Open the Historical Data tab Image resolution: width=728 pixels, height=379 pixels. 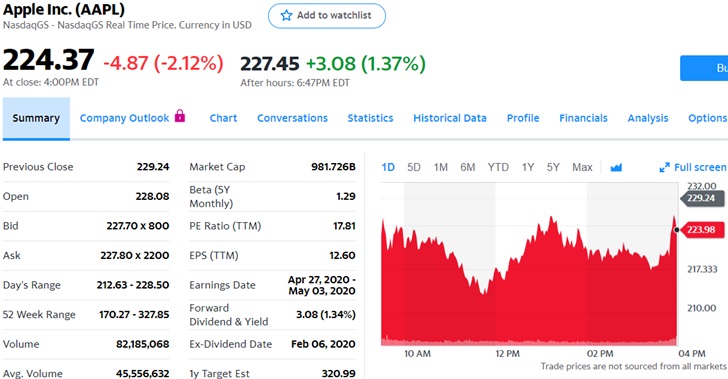coord(450,118)
